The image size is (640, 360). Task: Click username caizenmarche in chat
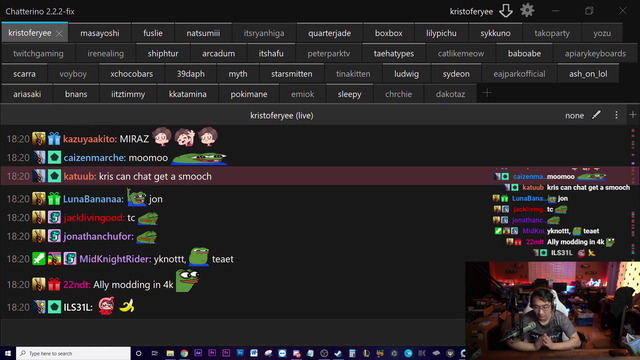coord(94,158)
